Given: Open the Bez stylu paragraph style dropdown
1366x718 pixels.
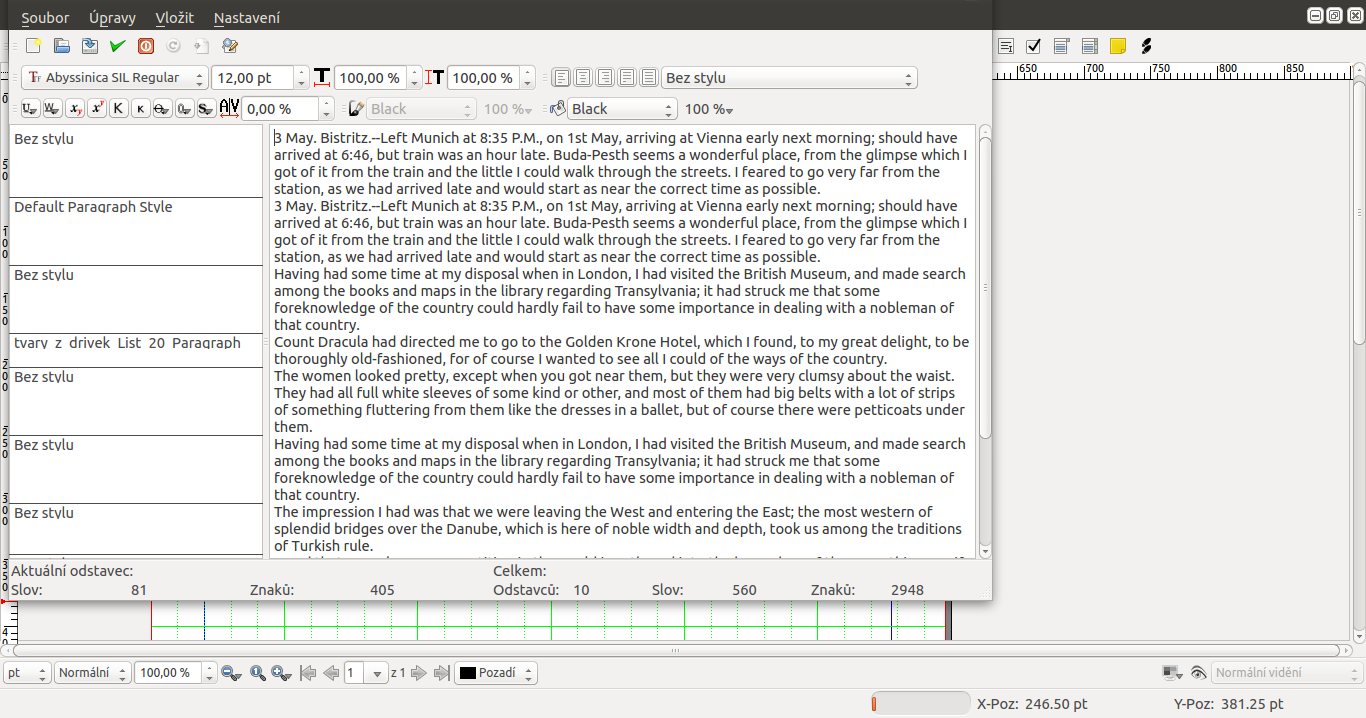Looking at the screenshot, I should click(789, 77).
